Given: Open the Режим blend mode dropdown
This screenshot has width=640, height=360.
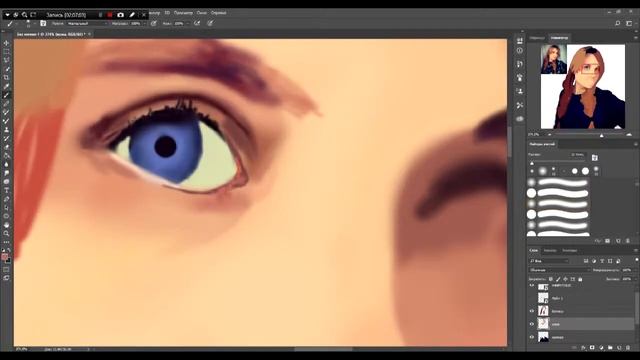Looking at the screenshot, I should coord(86,23).
